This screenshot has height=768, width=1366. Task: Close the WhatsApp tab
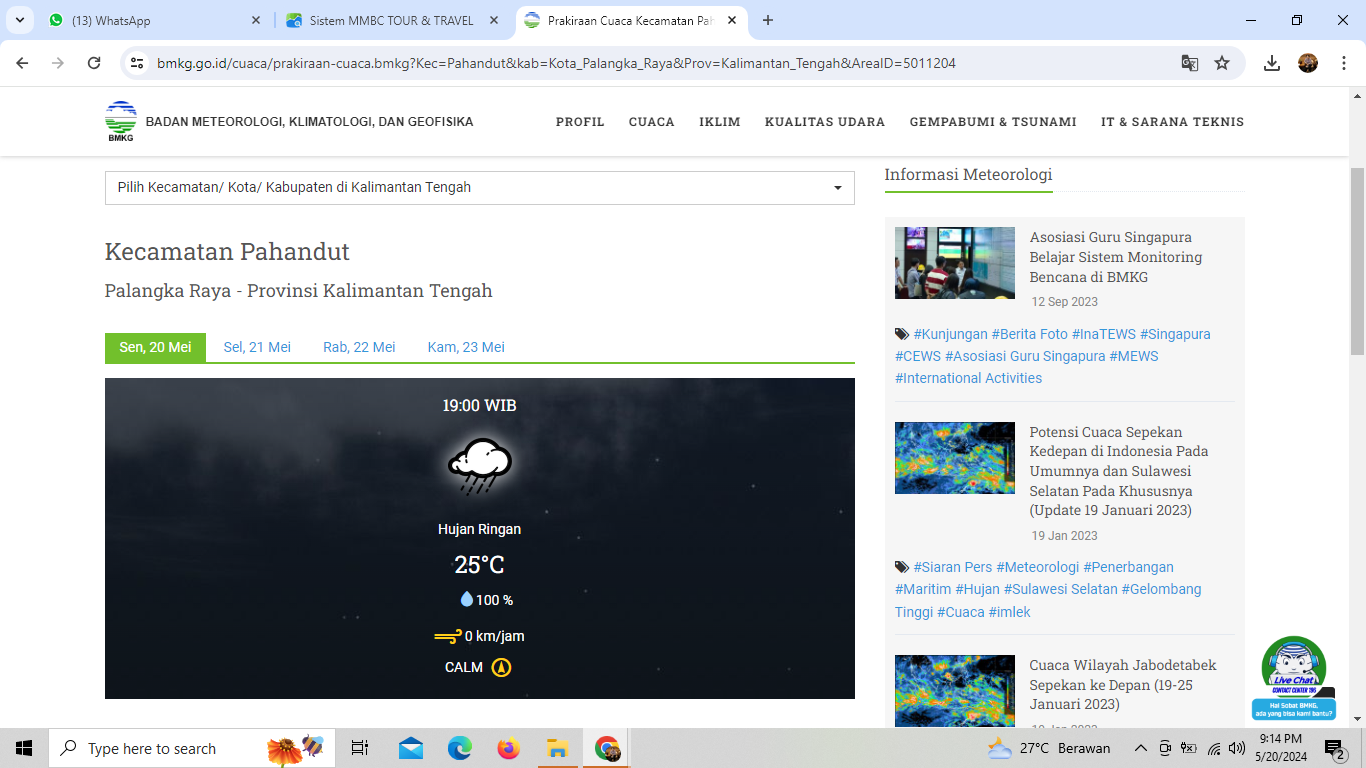coord(256,20)
